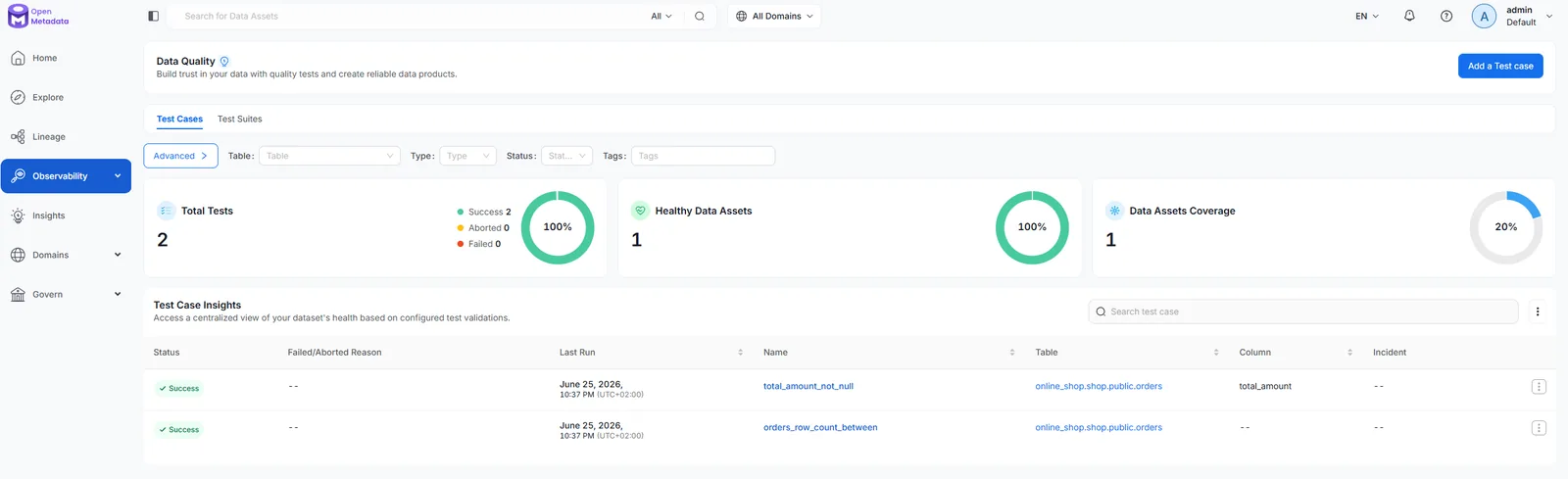Click the Data Assets Coverage icon
1568x479 pixels.
coord(1114,211)
